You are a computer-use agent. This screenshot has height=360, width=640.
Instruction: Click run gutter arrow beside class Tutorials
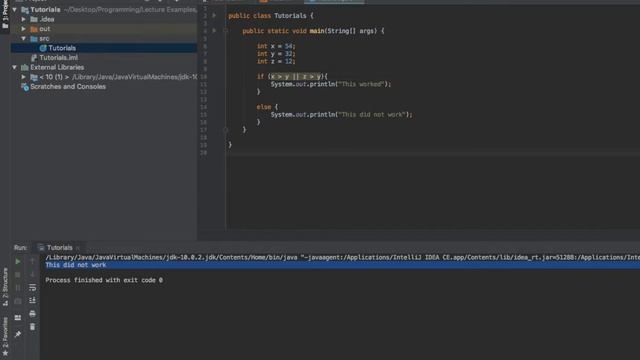tap(214, 16)
